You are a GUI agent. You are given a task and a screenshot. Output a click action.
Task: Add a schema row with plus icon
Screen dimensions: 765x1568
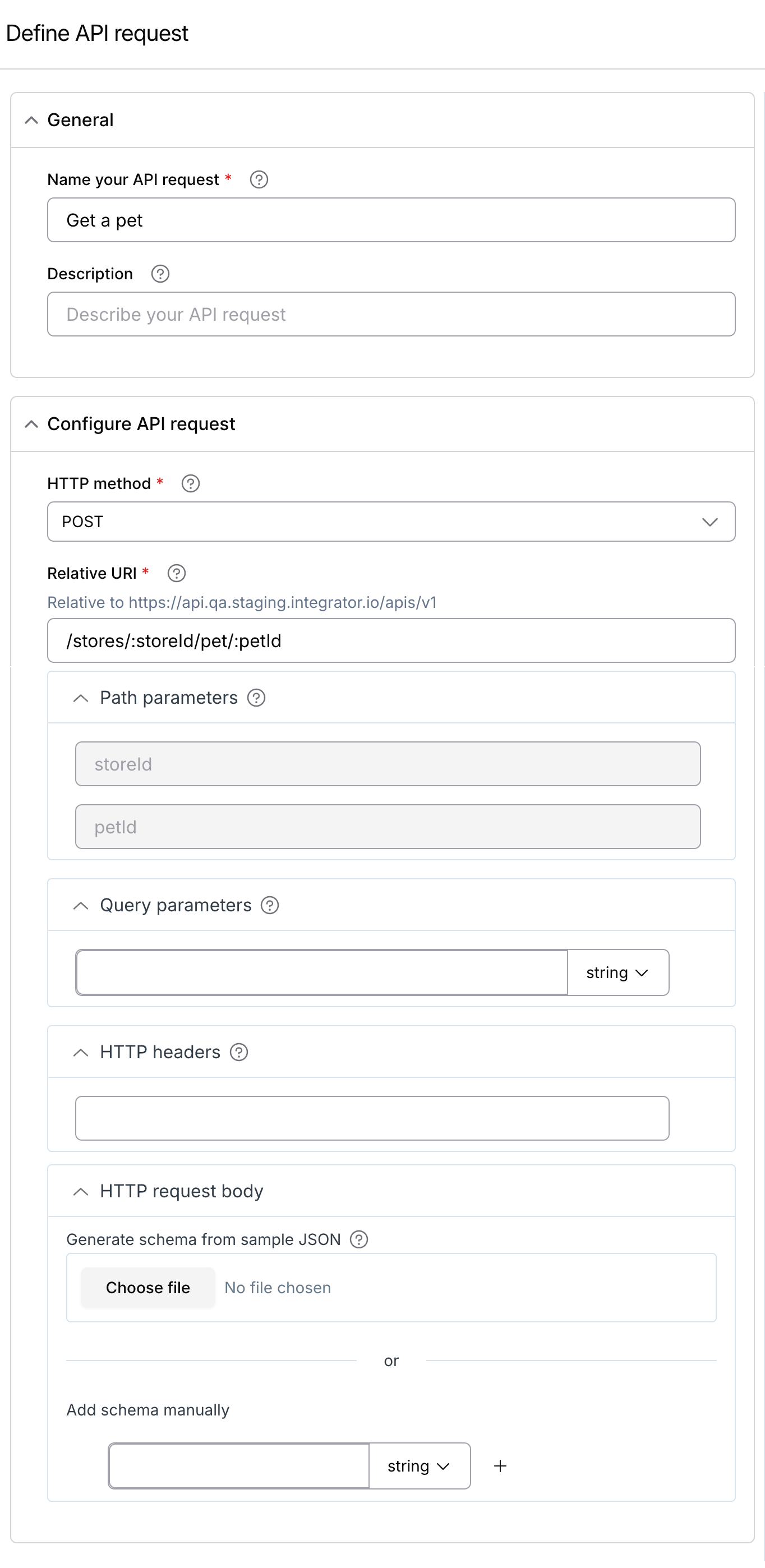pos(500,1466)
